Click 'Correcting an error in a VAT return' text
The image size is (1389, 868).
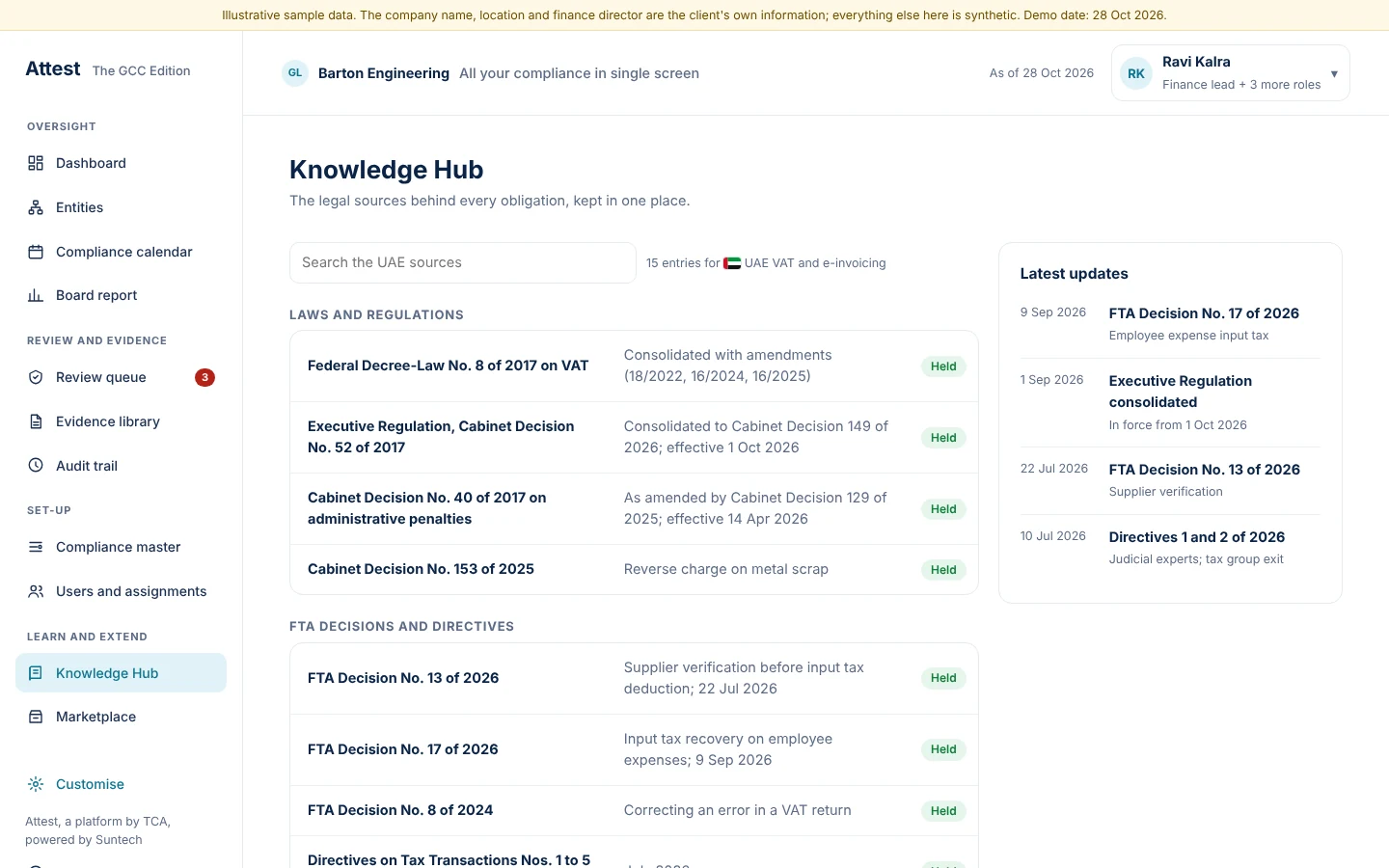coord(738,810)
